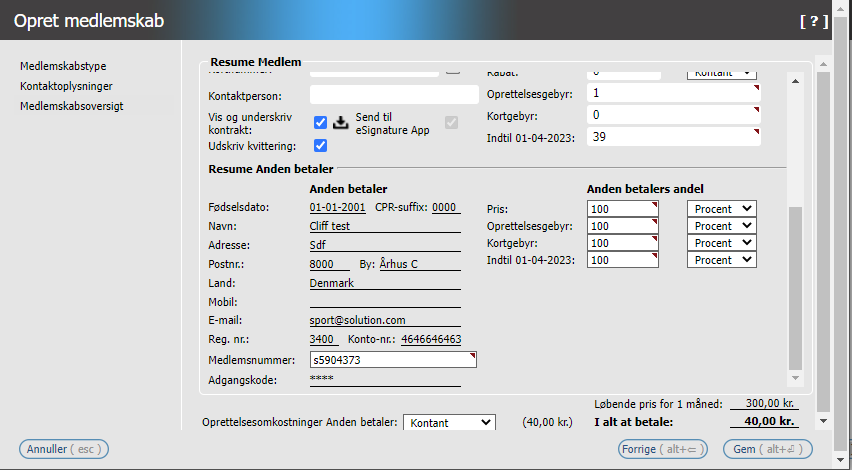Image resolution: width=852 pixels, height=470 pixels.
Task: Go to Medlemskabsoversigt step
Action: coord(72,106)
